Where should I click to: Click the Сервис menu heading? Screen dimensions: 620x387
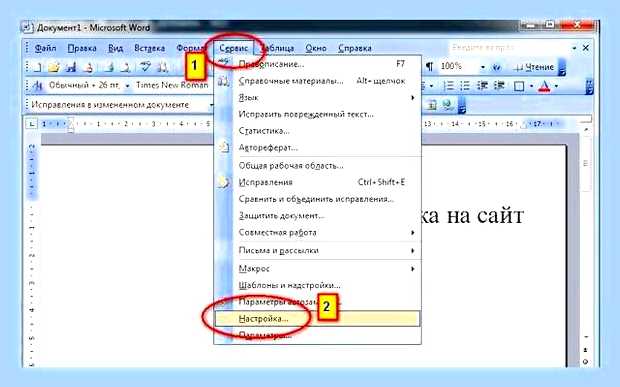[234, 48]
